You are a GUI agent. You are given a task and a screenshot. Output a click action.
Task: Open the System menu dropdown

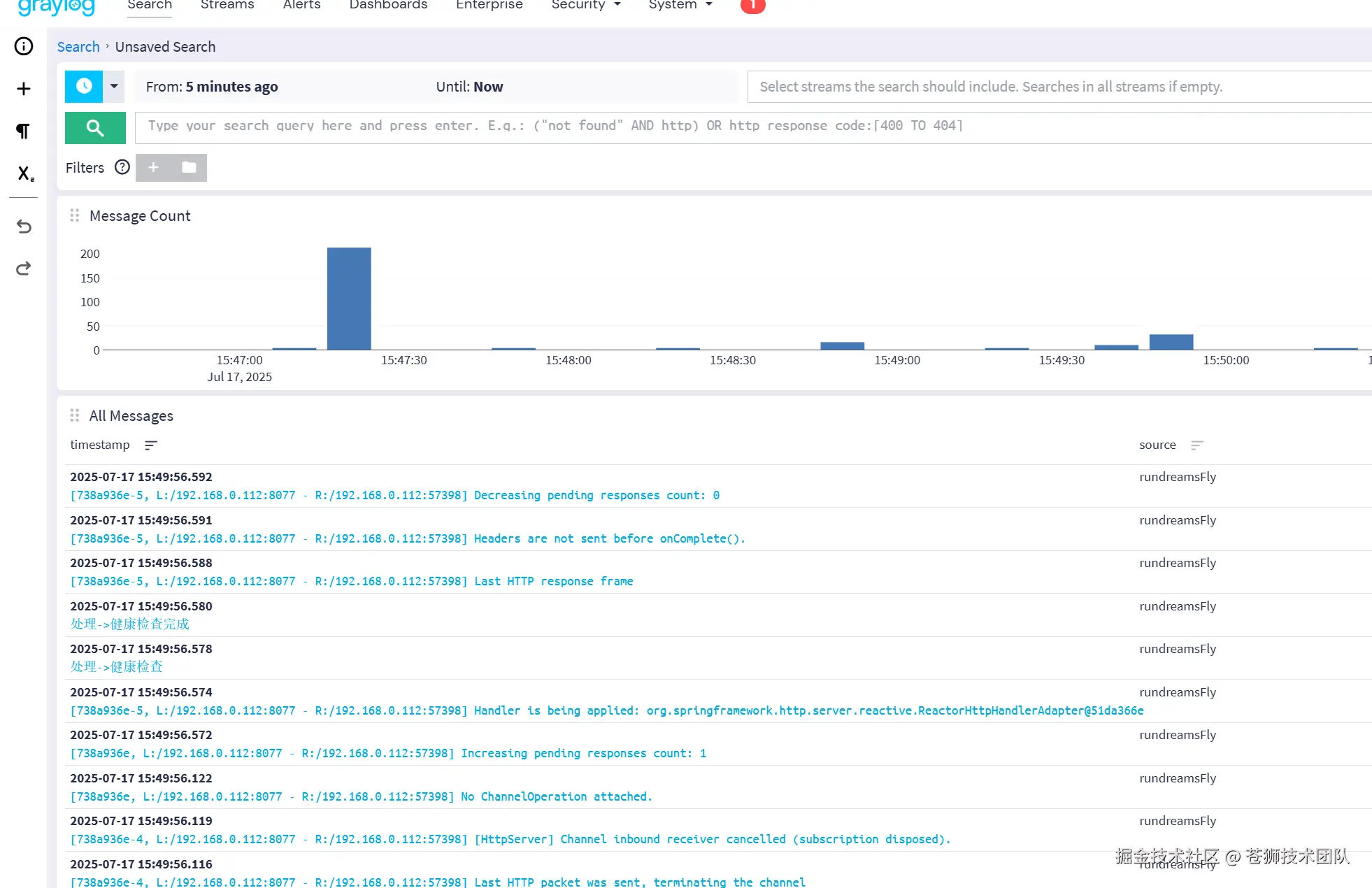[x=680, y=6]
